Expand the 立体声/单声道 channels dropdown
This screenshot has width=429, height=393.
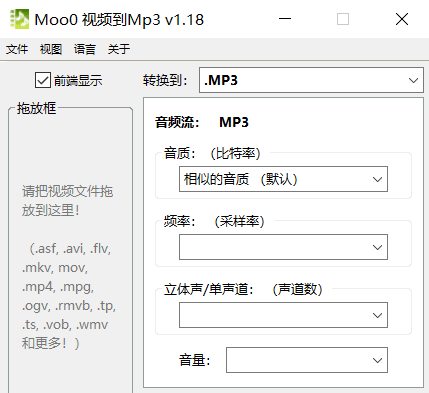click(x=283, y=315)
